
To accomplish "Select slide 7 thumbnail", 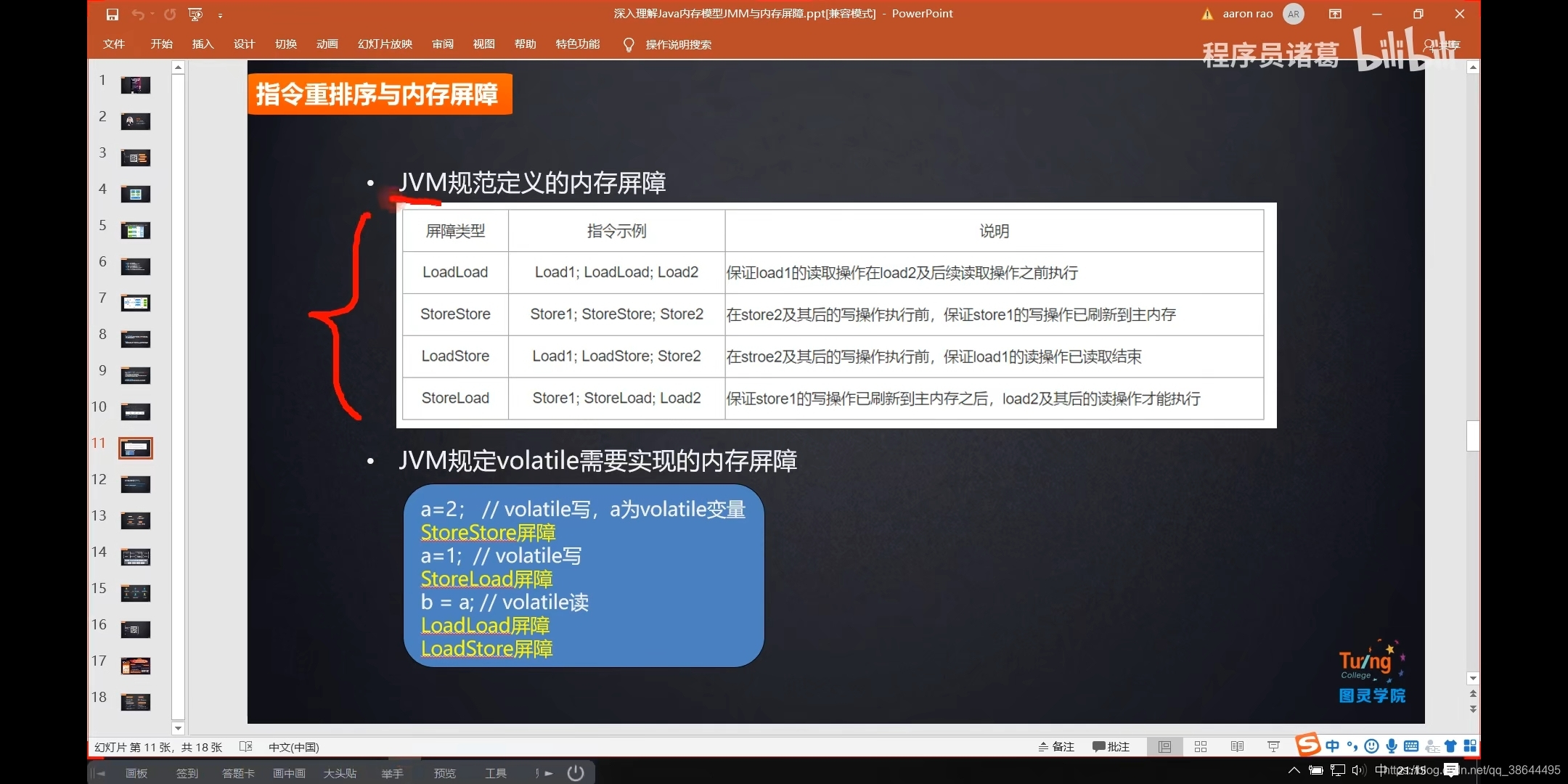I will coord(136,303).
